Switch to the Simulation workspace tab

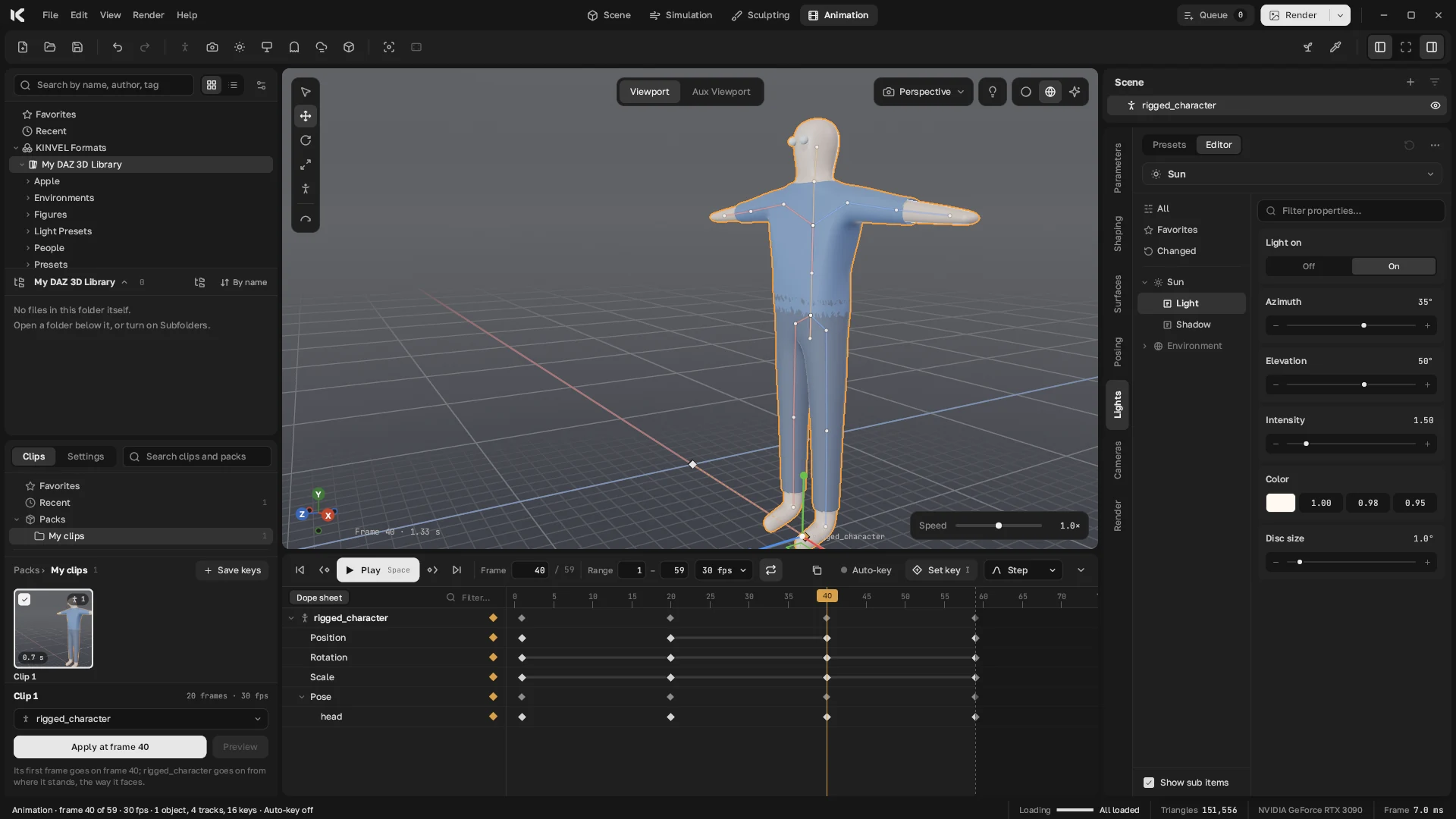click(680, 15)
